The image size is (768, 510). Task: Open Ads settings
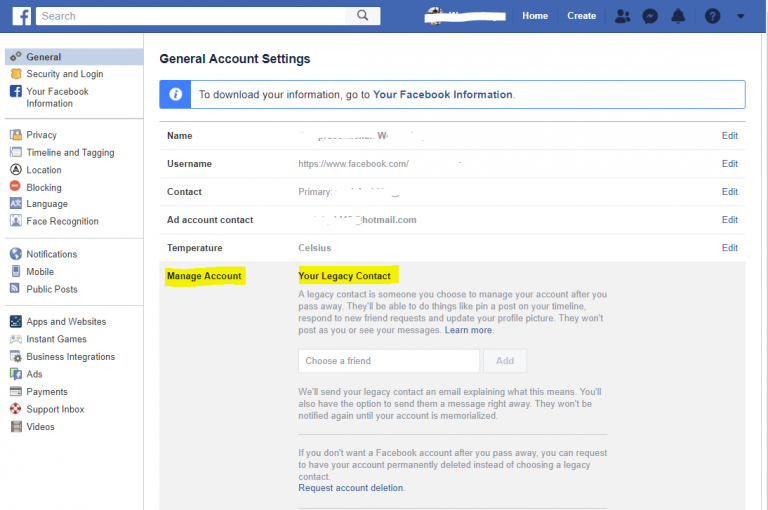[x=34, y=374]
